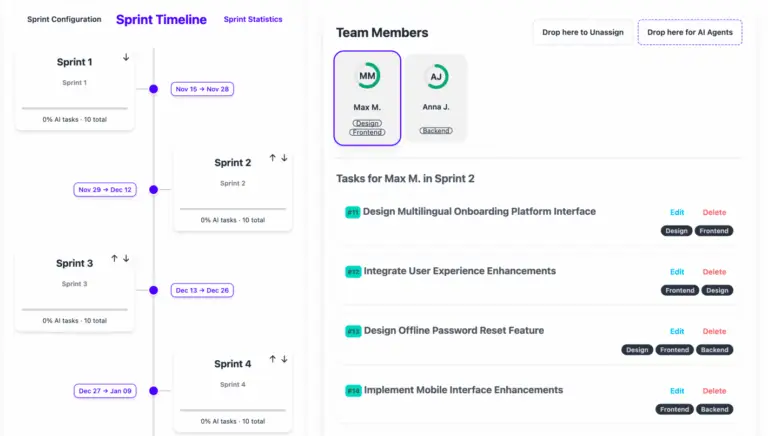Image resolution: width=768 pixels, height=436 pixels.
Task: Click Max M.'s MM avatar icon
Action: 367,77
